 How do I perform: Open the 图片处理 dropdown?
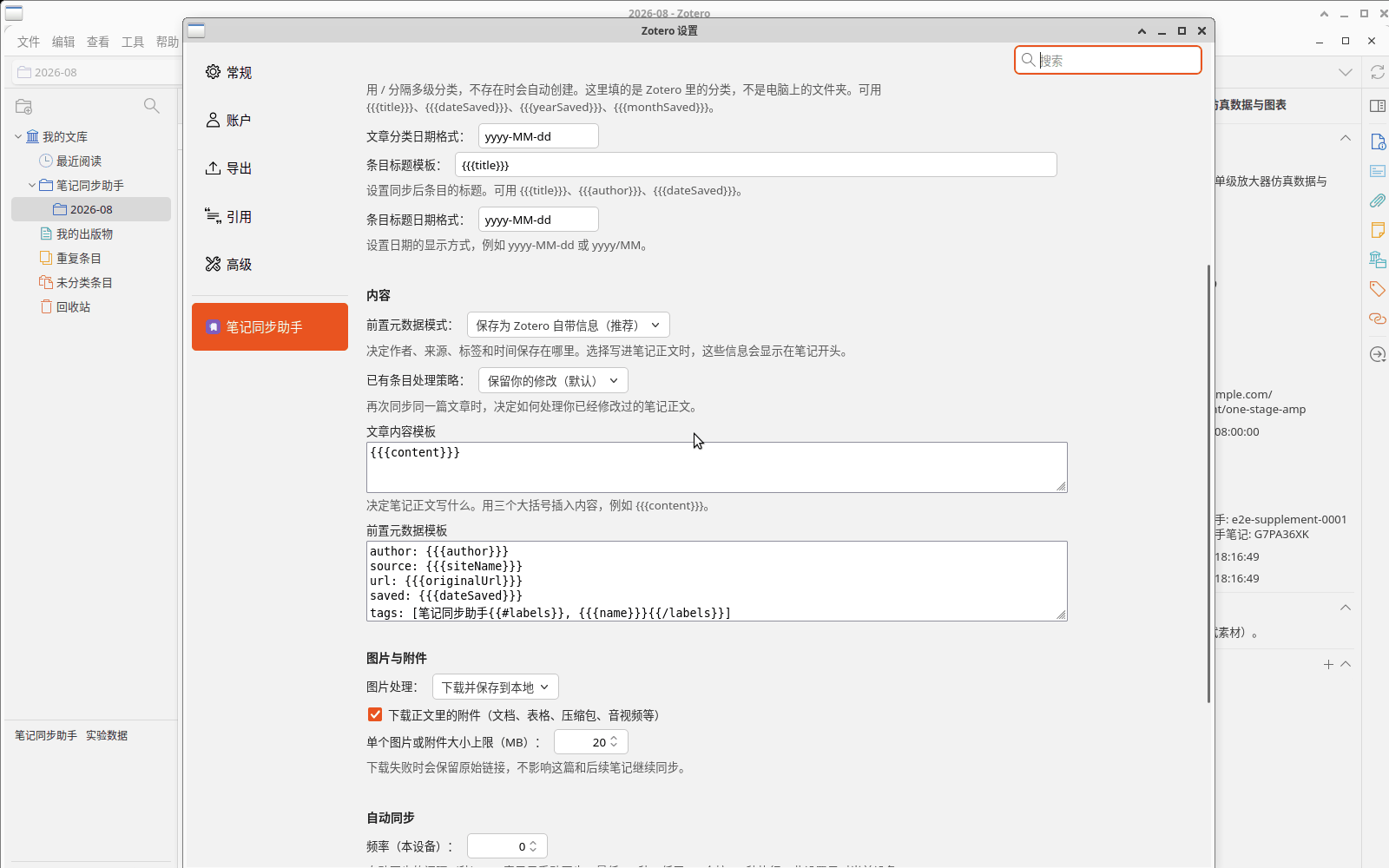click(x=496, y=687)
